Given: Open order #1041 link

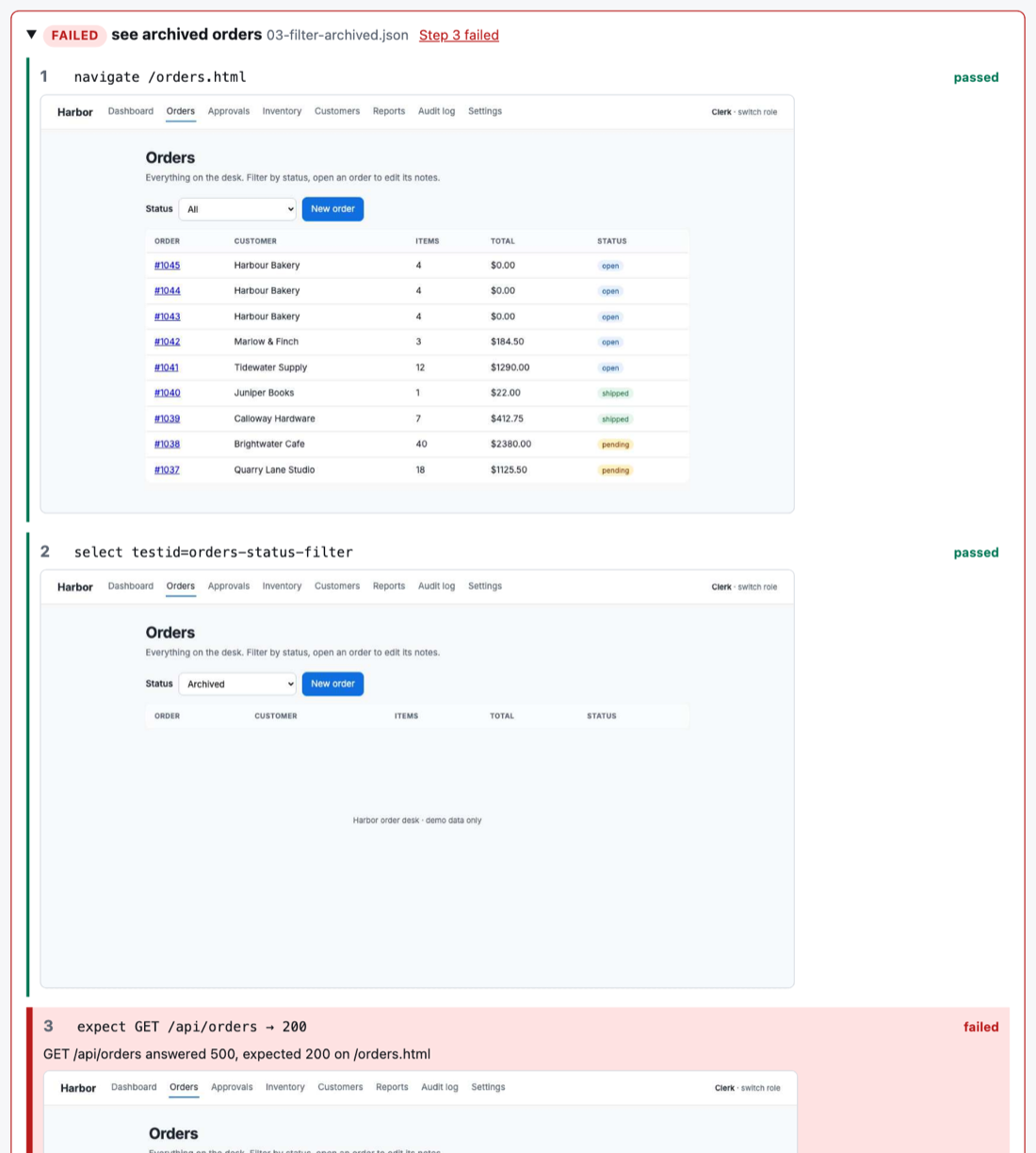Looking at the screenshot, I should pyautogui.click(x=166, y=367).
